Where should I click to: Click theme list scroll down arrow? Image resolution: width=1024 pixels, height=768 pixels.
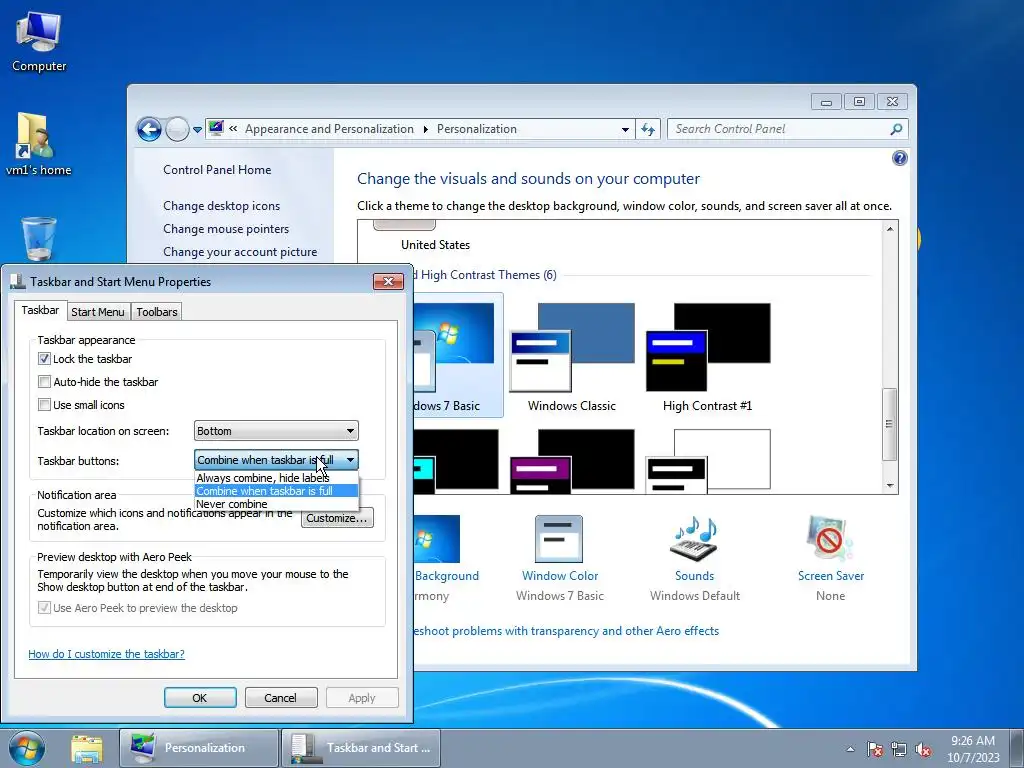tap(889, 485)
